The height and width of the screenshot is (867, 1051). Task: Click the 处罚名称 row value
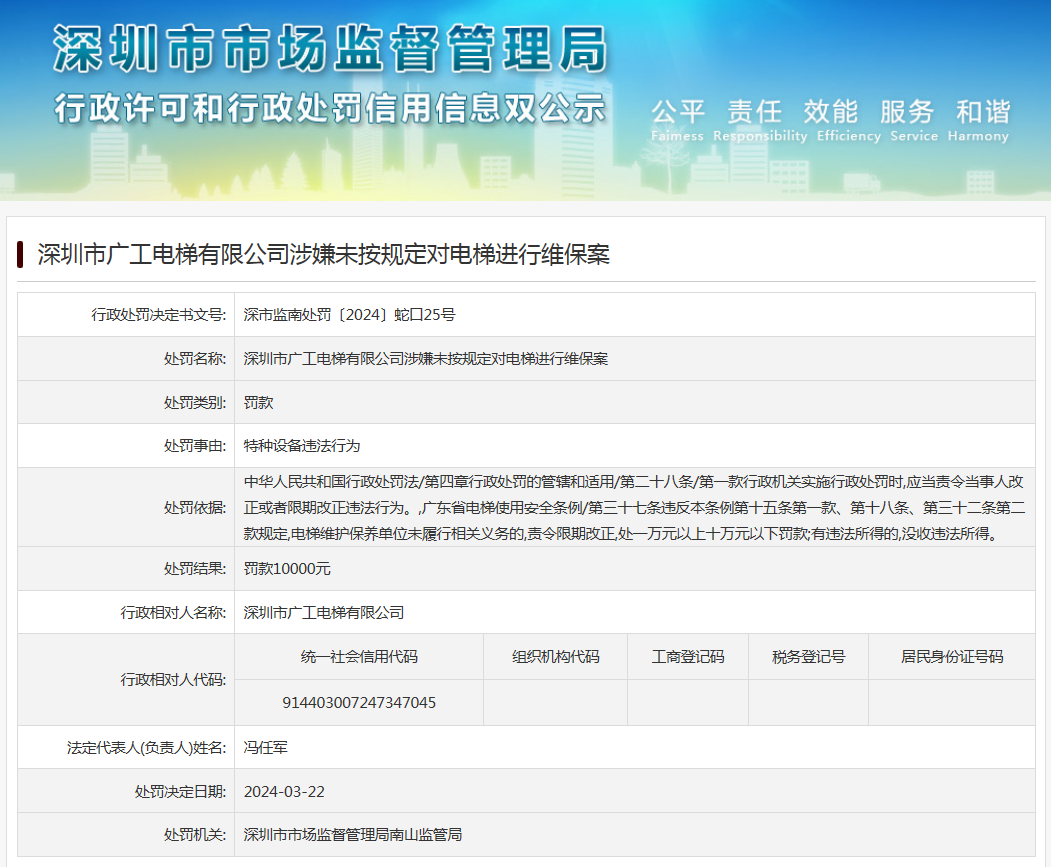[x=426, y=359]
